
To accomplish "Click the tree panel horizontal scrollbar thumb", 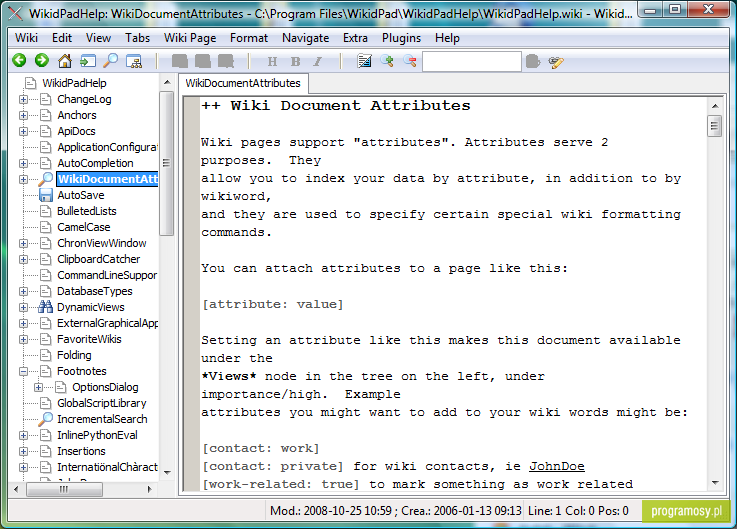I will point(64,490).
